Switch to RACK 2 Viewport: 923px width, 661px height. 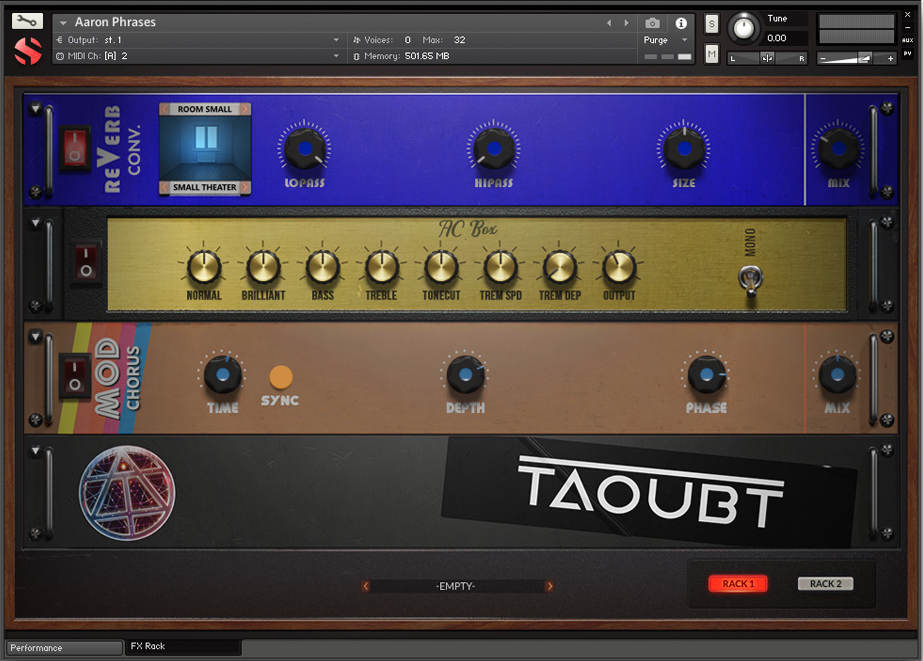tap(824, 583)
